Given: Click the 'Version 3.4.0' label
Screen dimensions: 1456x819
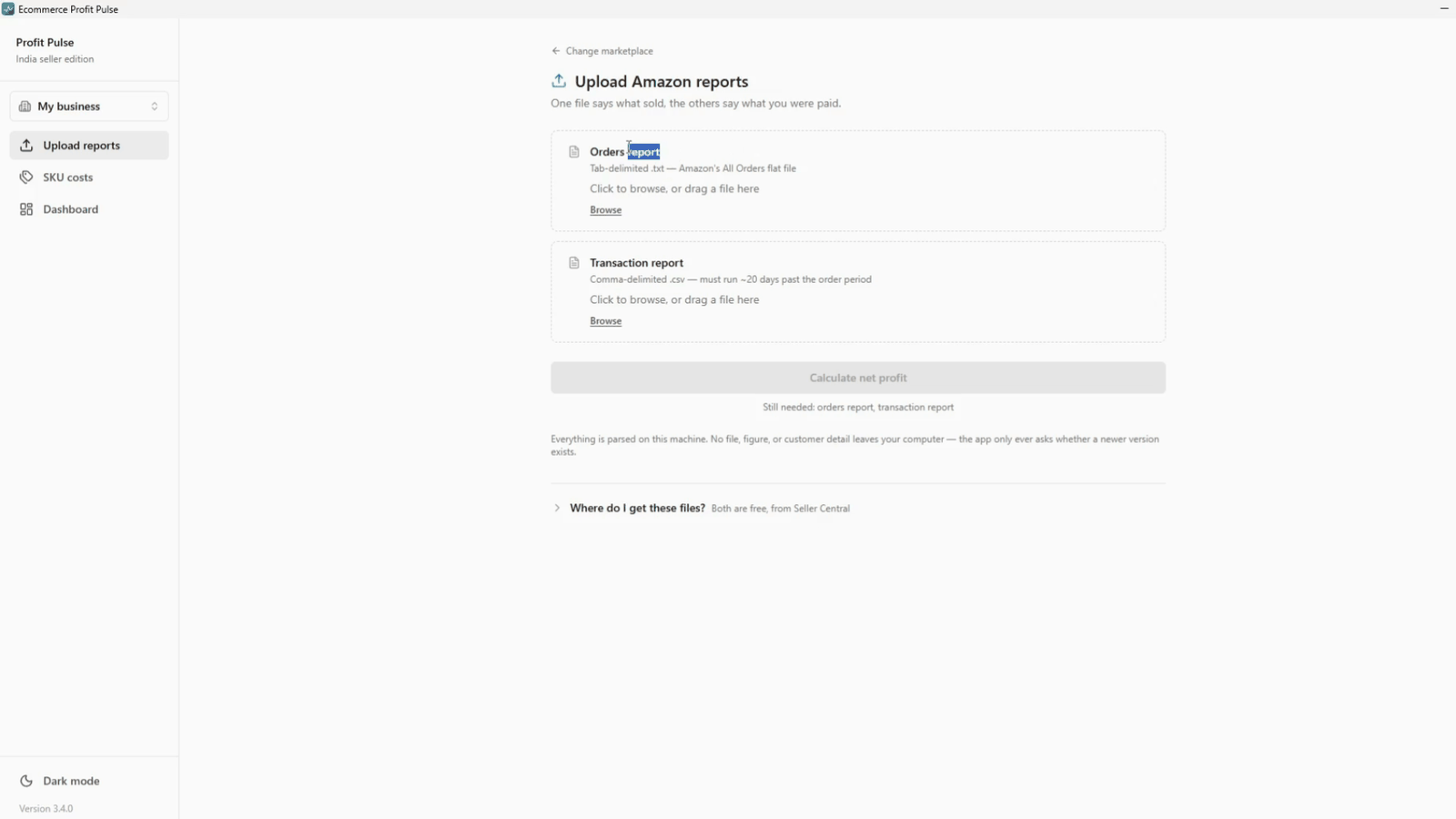Looking at the screenshot, I should pyautogui.click(x=46, y=809).
